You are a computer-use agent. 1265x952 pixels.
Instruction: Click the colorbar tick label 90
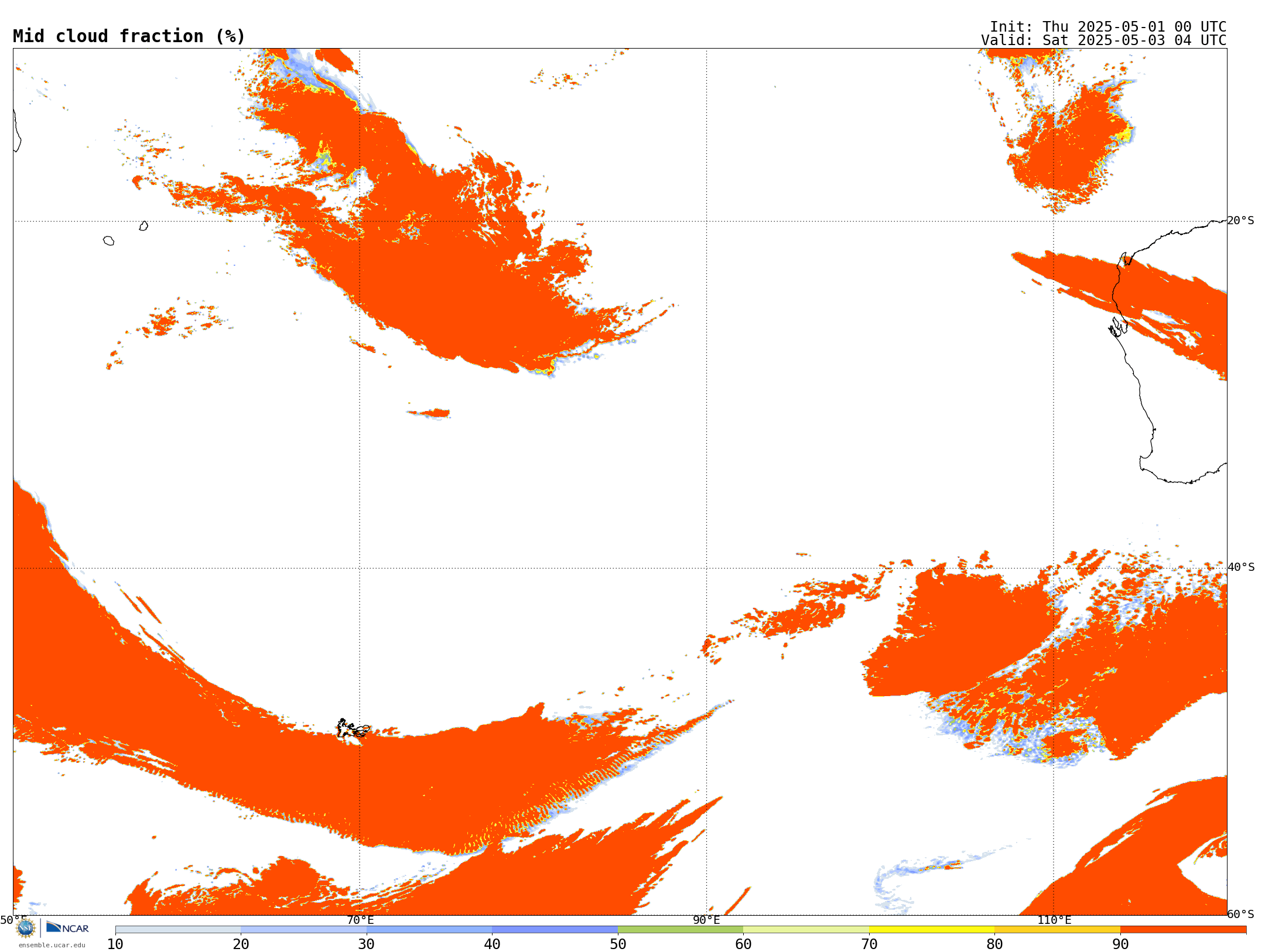[x=1120, y=944]
